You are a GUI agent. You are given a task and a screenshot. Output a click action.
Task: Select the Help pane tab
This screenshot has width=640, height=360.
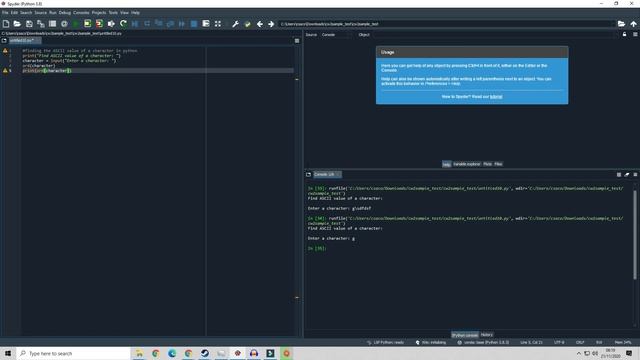point(447,164)
